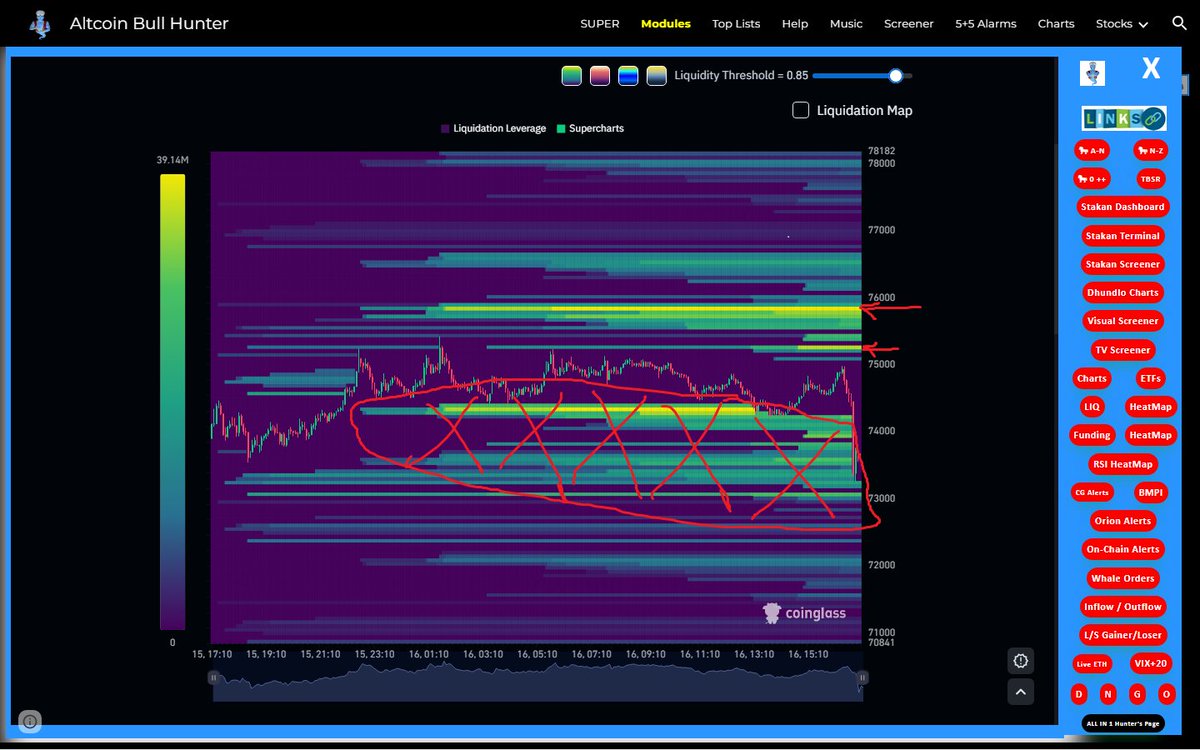Image resolution: width=1200 pixels, height=750 pixels.
Task: Open the Top Lists menu
Action: [x=736, y=22]
